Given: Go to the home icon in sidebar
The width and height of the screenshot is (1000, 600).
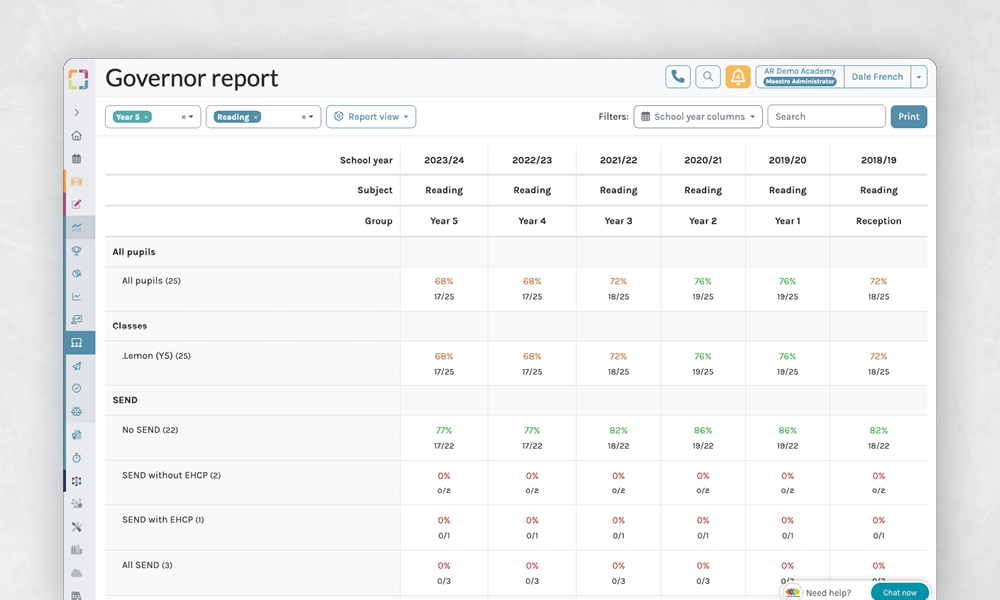Looking at the screenshot, I should coord(77,136).
